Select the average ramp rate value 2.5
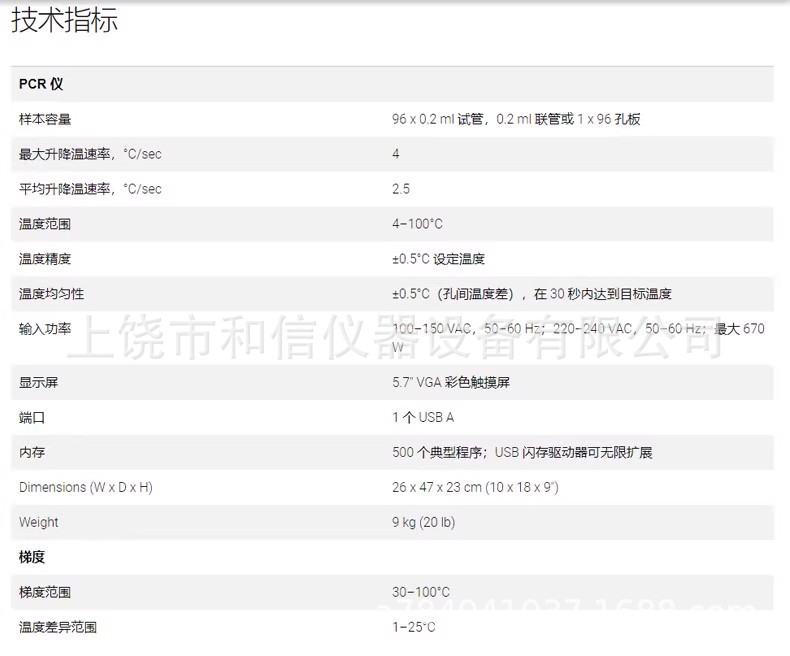 [x=401, y=189]
